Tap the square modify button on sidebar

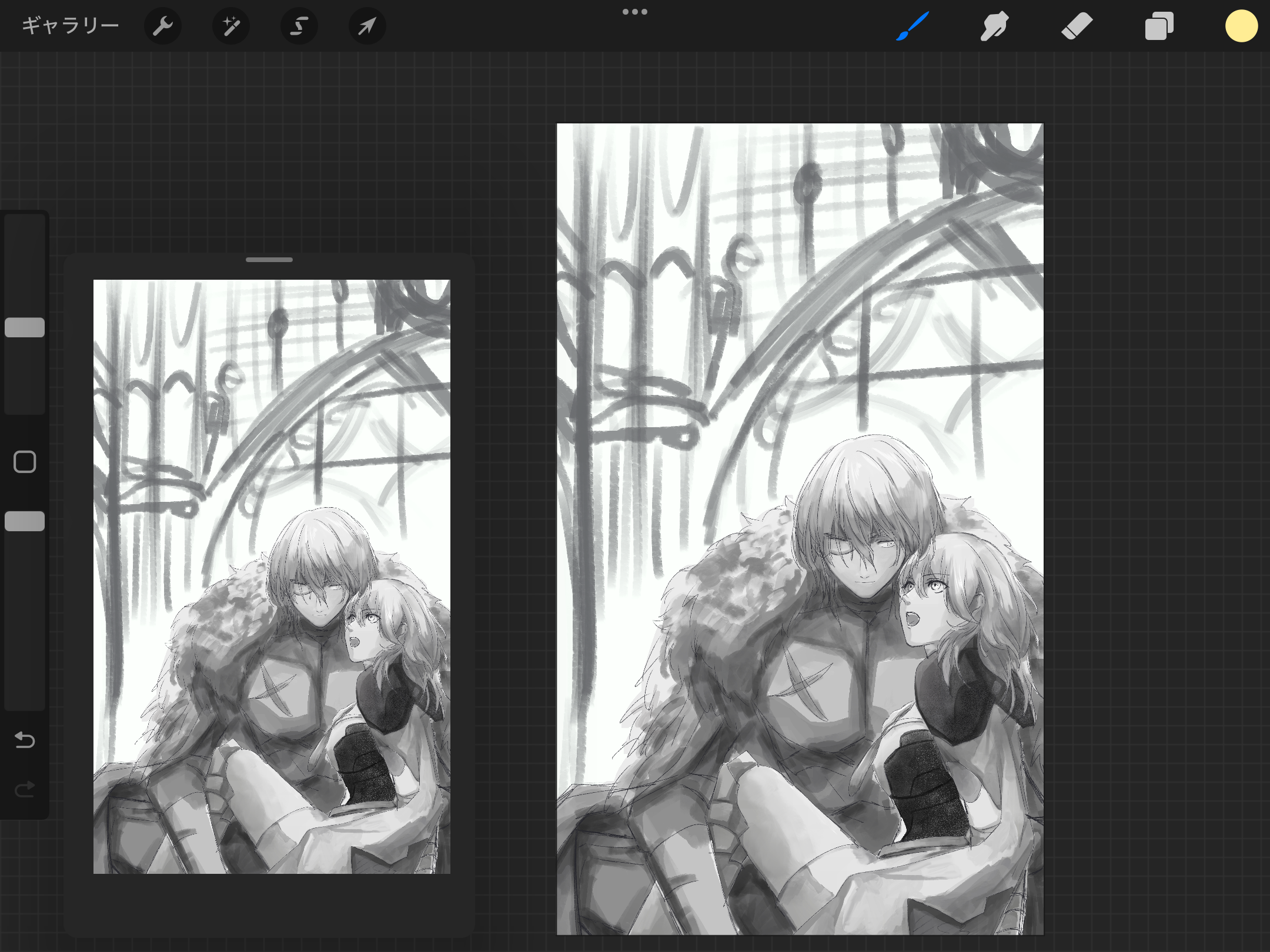tap(25, 462)
